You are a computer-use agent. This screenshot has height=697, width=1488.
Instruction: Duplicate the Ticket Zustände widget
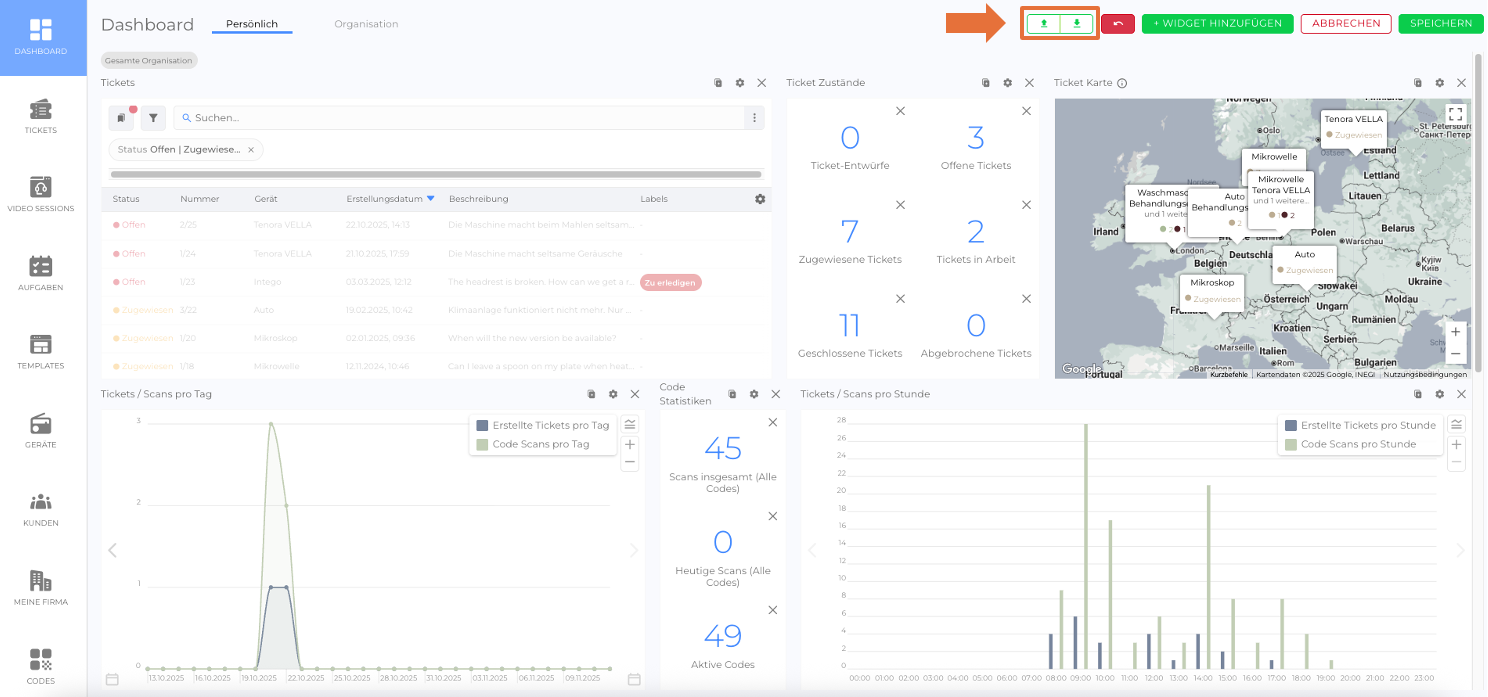point(985,83)
